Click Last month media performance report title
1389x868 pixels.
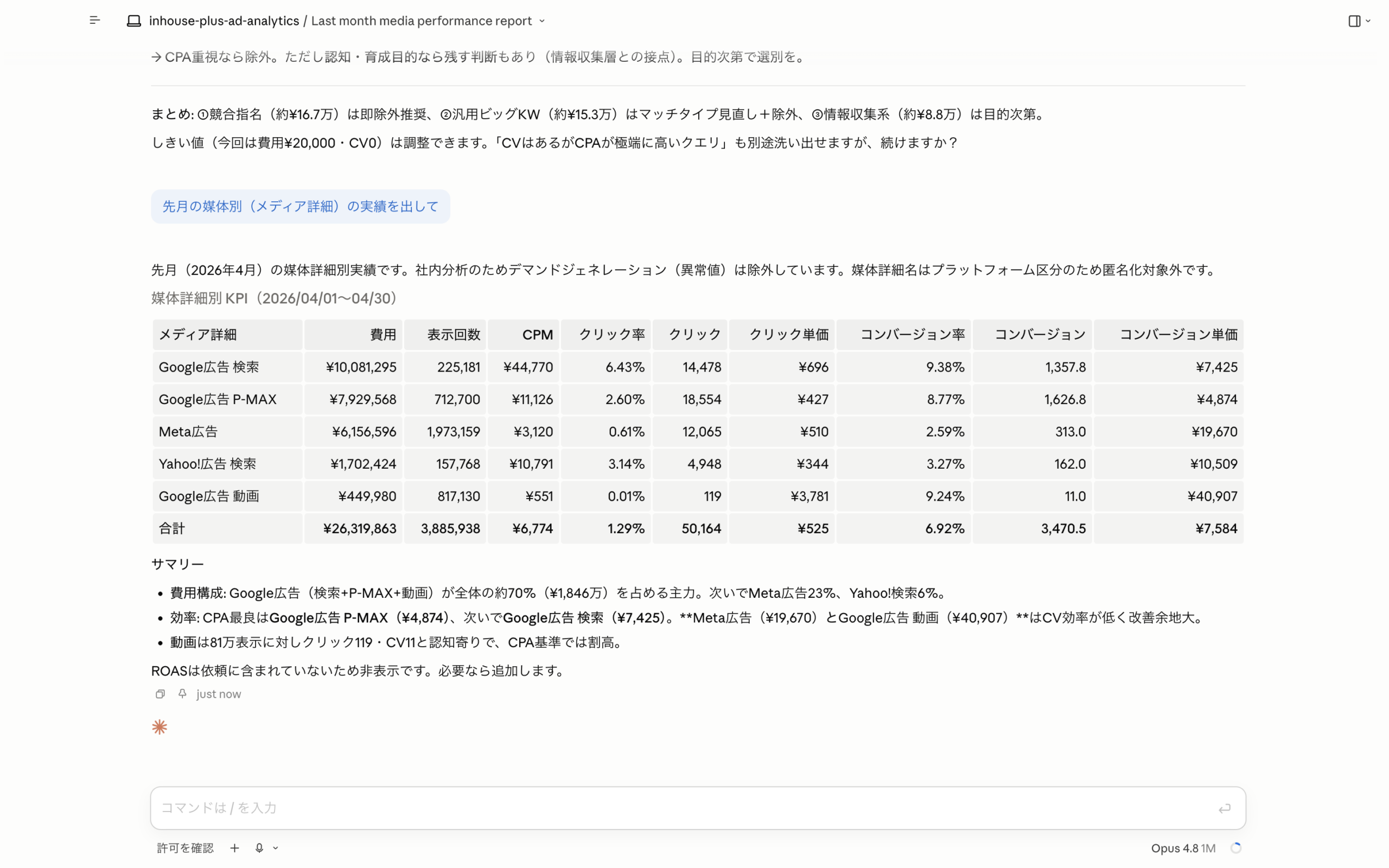(421, 21)
